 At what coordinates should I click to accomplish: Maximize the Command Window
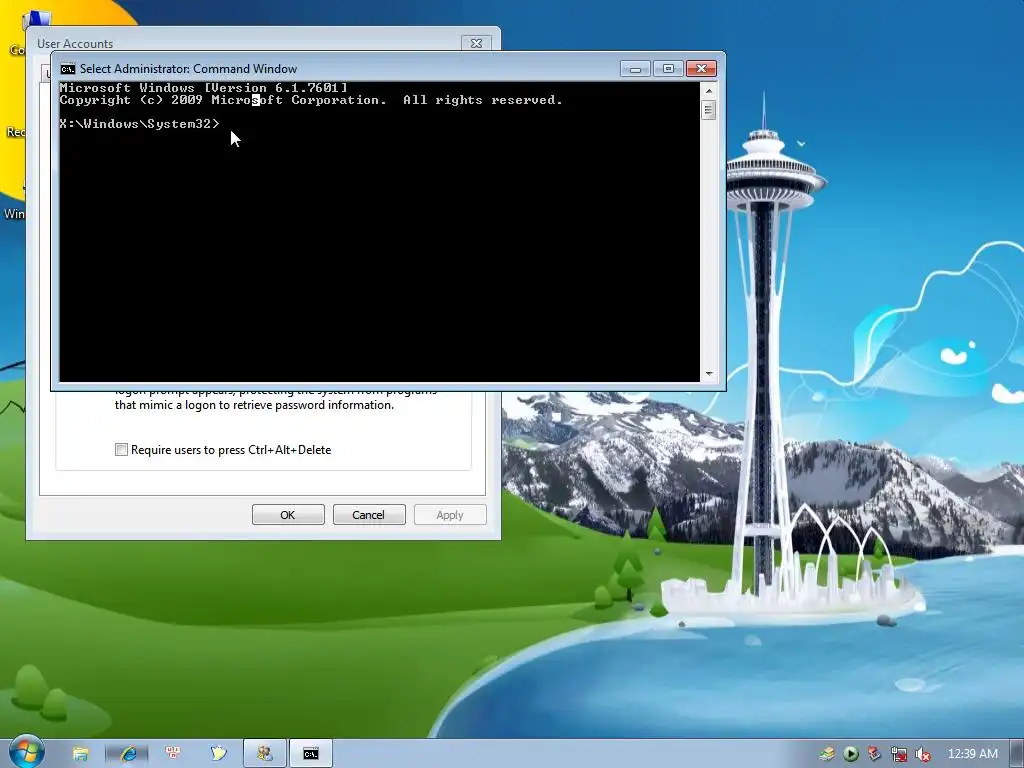668,69
